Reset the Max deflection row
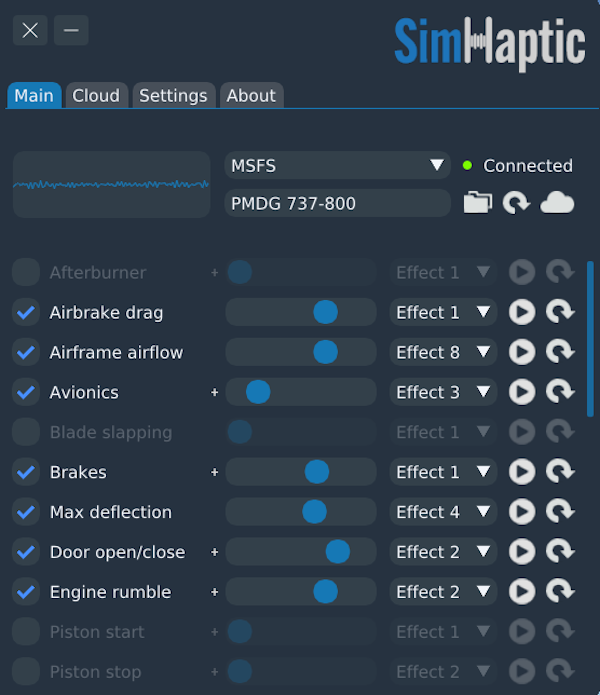Viewport: 600px width, 695px height. 561,511
